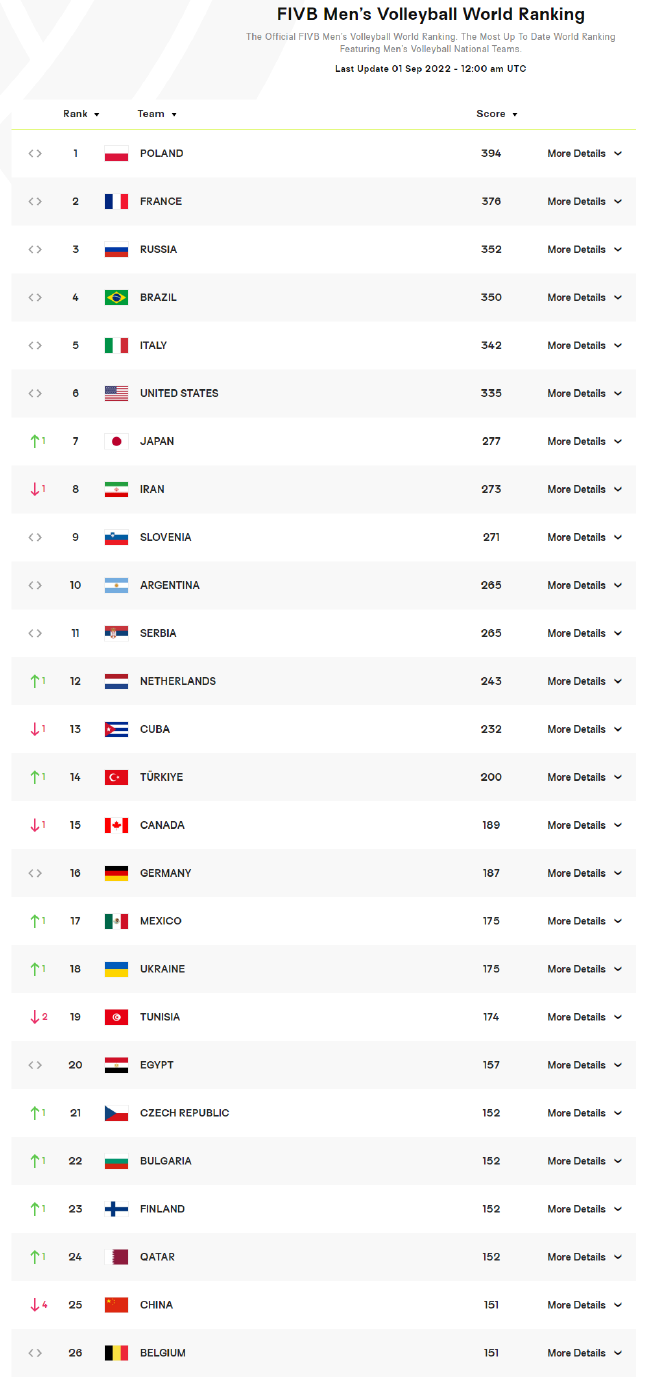650x1388 pixels.
Task: Click the ITALY team name
Action: tap(153, 346)
